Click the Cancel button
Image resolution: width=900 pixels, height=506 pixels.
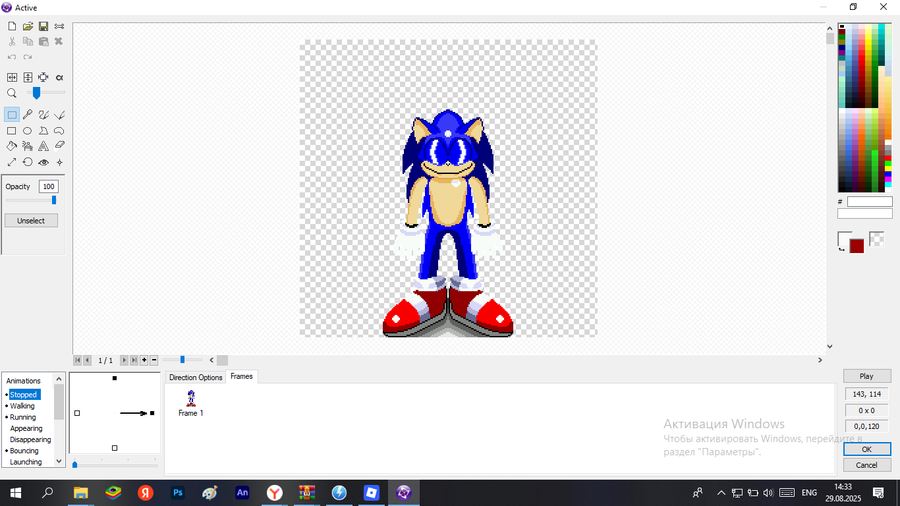point(867,465)
